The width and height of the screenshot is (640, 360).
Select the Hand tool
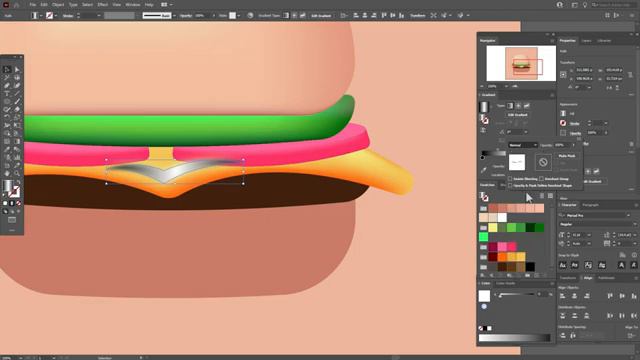coord(7,173)
